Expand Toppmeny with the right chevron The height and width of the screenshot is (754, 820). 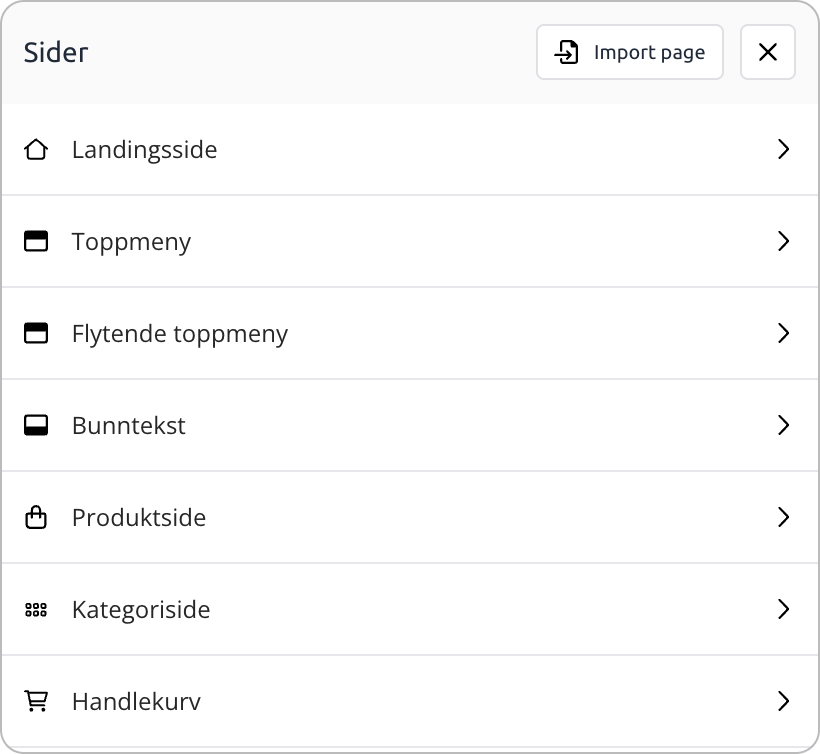click(784, 242)
